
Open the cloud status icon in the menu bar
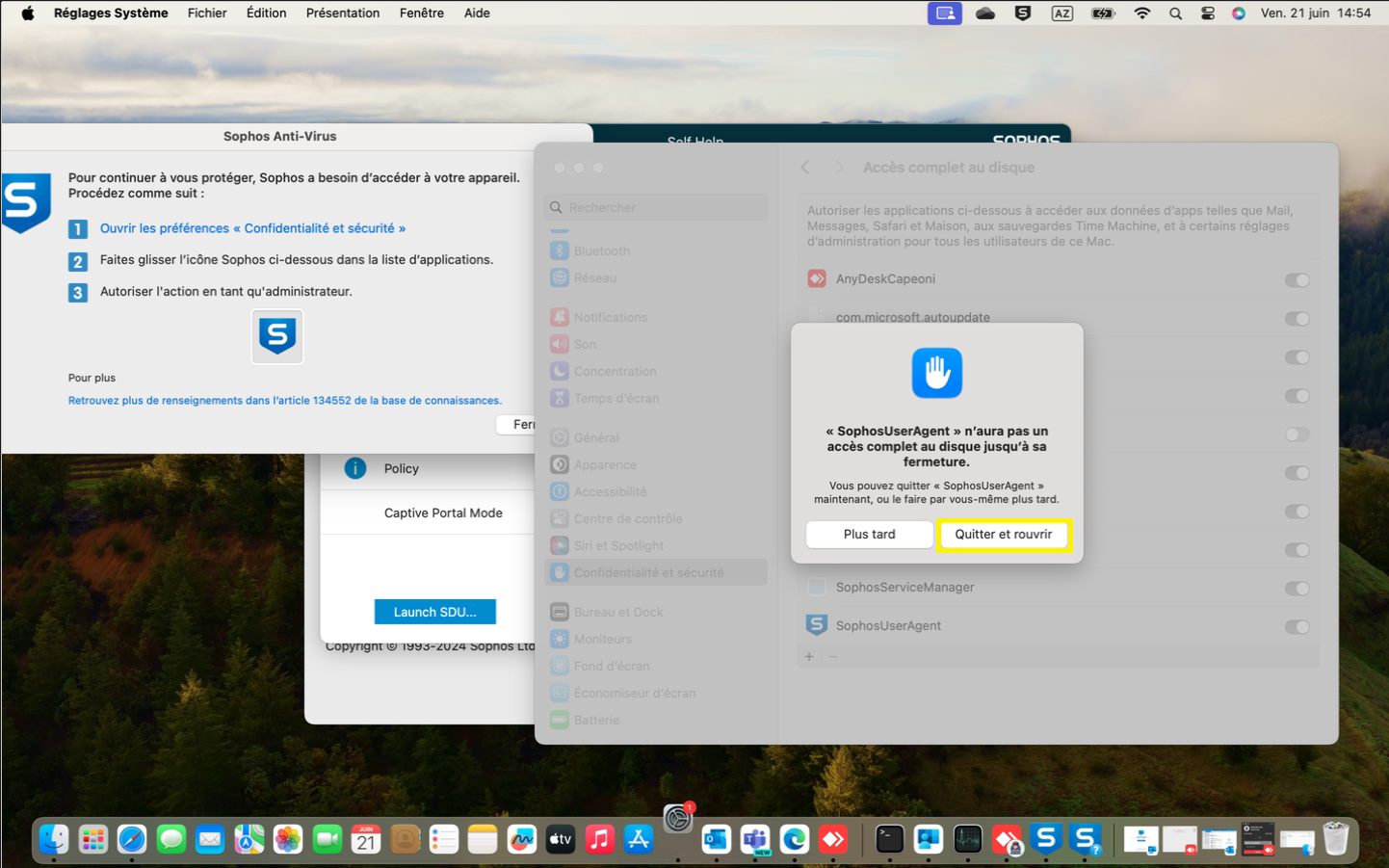click(984, 13)
